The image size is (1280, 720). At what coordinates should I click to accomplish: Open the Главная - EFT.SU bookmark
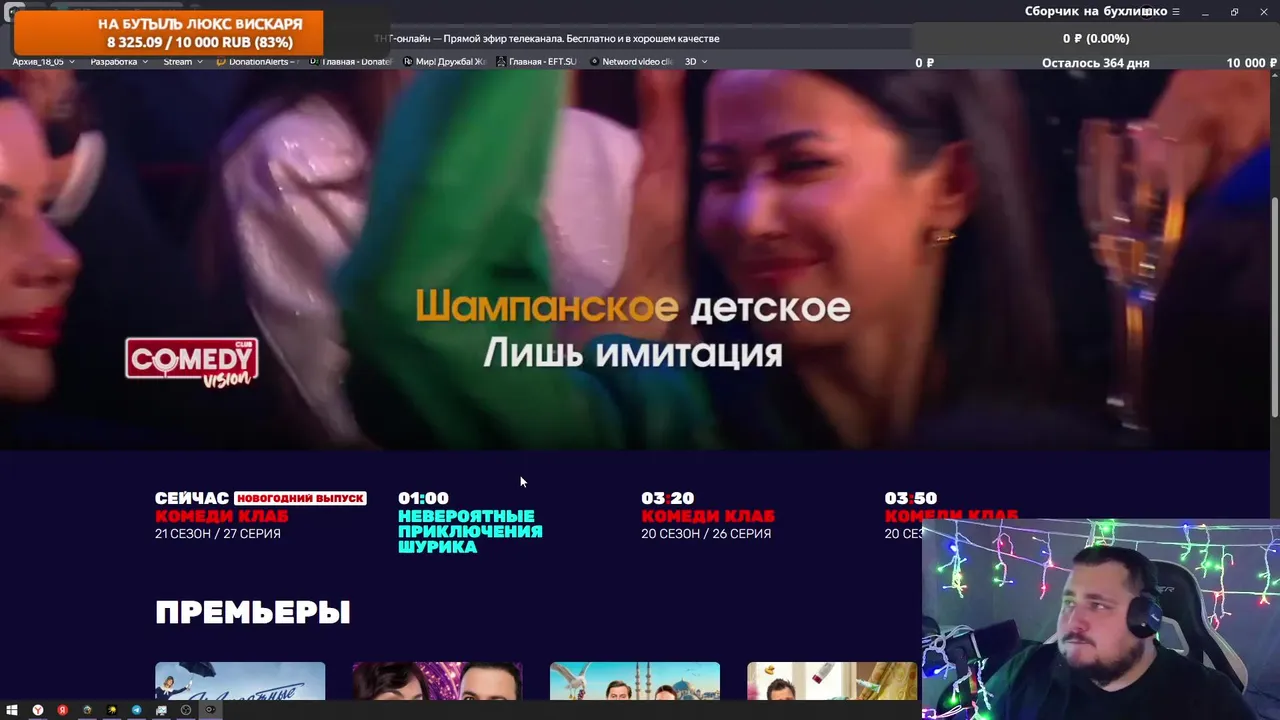[x=536, y=62]
